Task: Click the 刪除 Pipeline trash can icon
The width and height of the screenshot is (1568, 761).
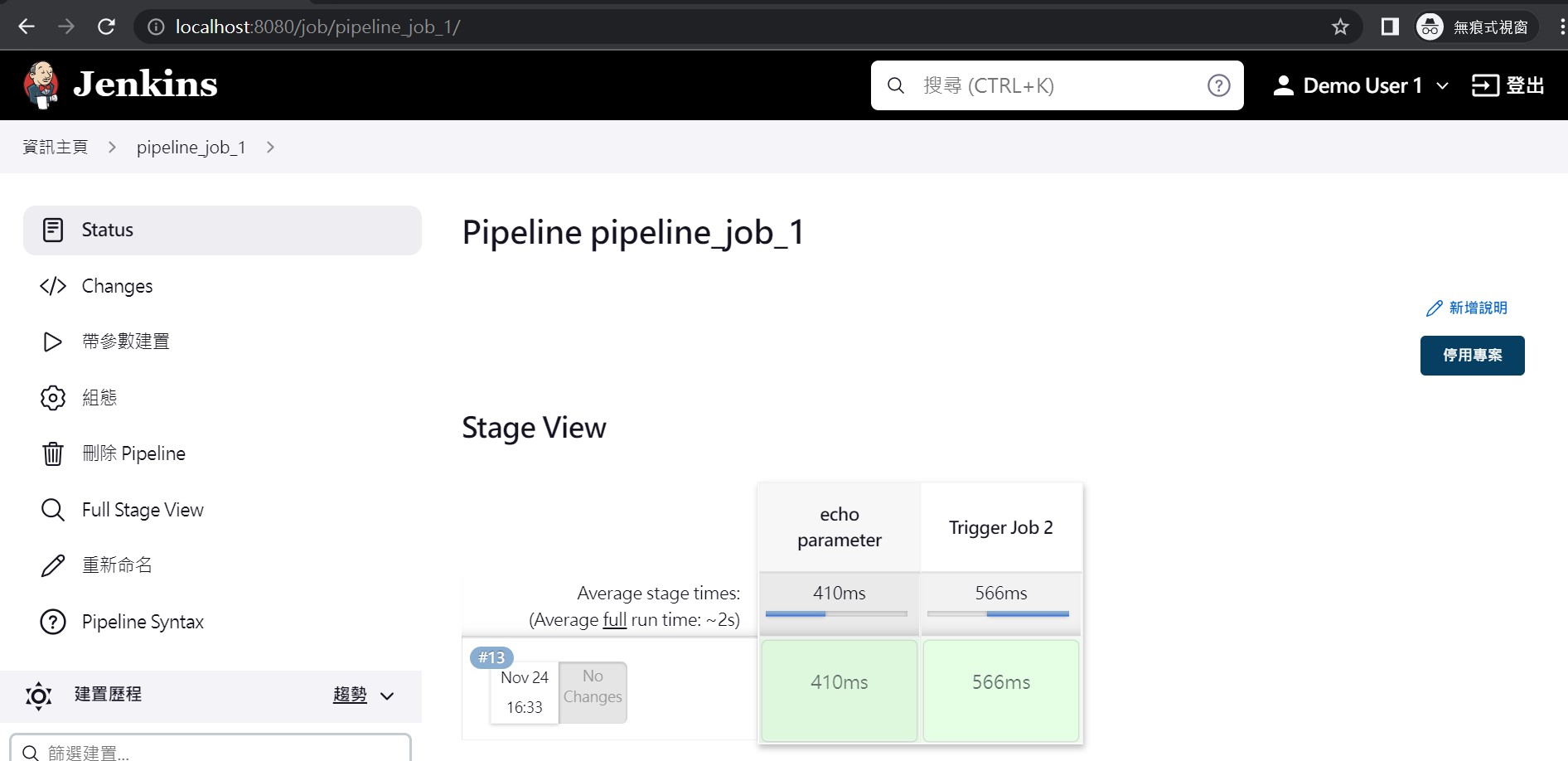Action: [53, 453]
